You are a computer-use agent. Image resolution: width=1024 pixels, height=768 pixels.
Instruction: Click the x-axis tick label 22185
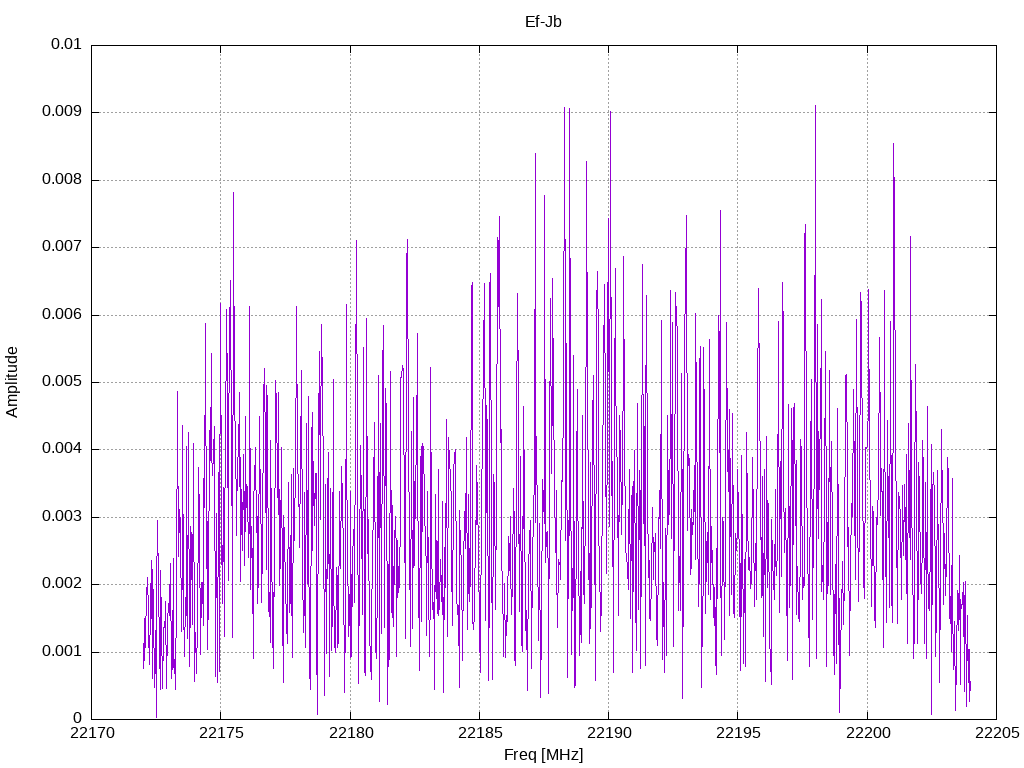click(x=479, y=733)
